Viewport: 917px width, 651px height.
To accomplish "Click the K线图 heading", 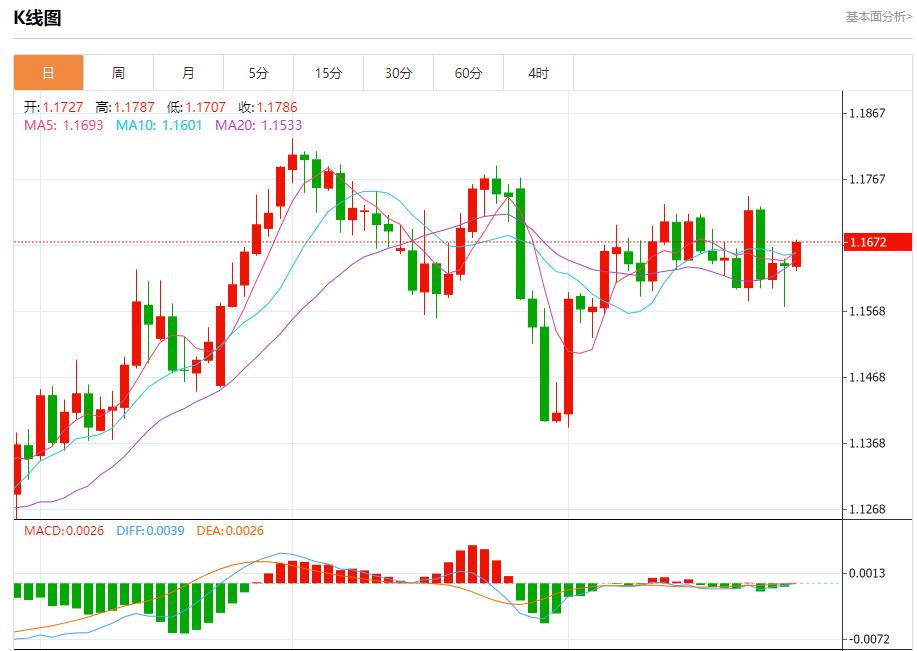I will (37, 17).
